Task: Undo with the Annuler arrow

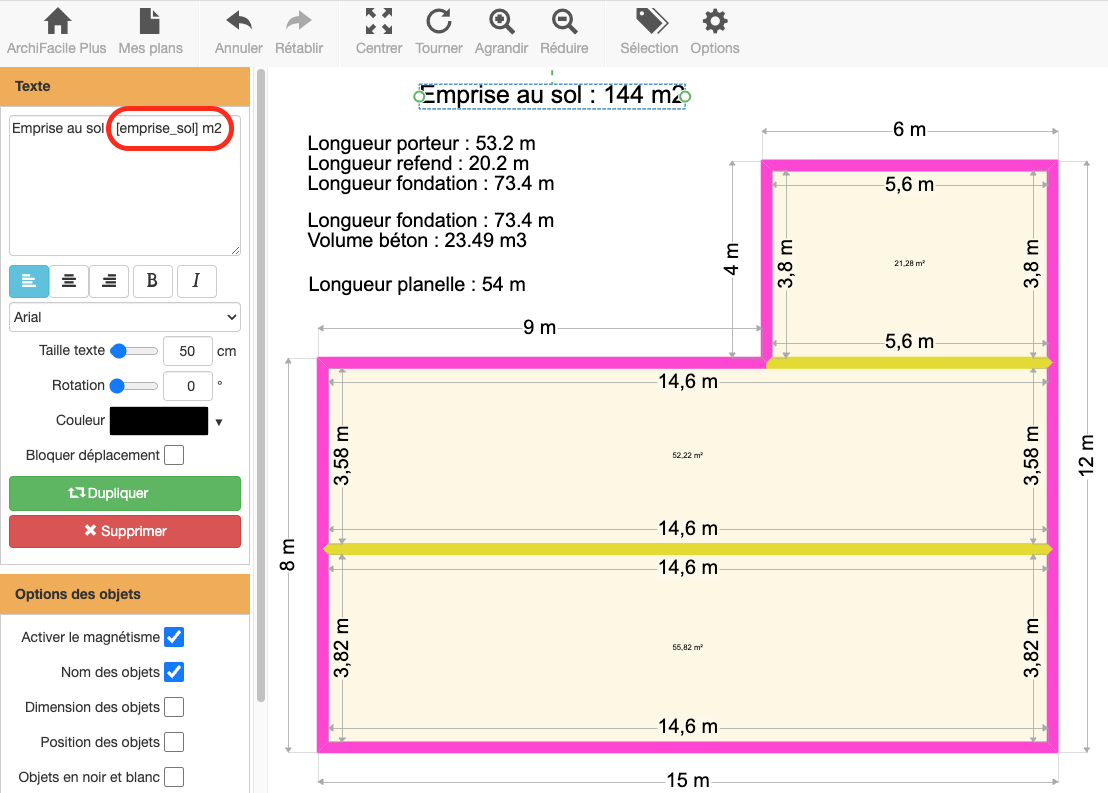Action: click(x=238, y=31)
